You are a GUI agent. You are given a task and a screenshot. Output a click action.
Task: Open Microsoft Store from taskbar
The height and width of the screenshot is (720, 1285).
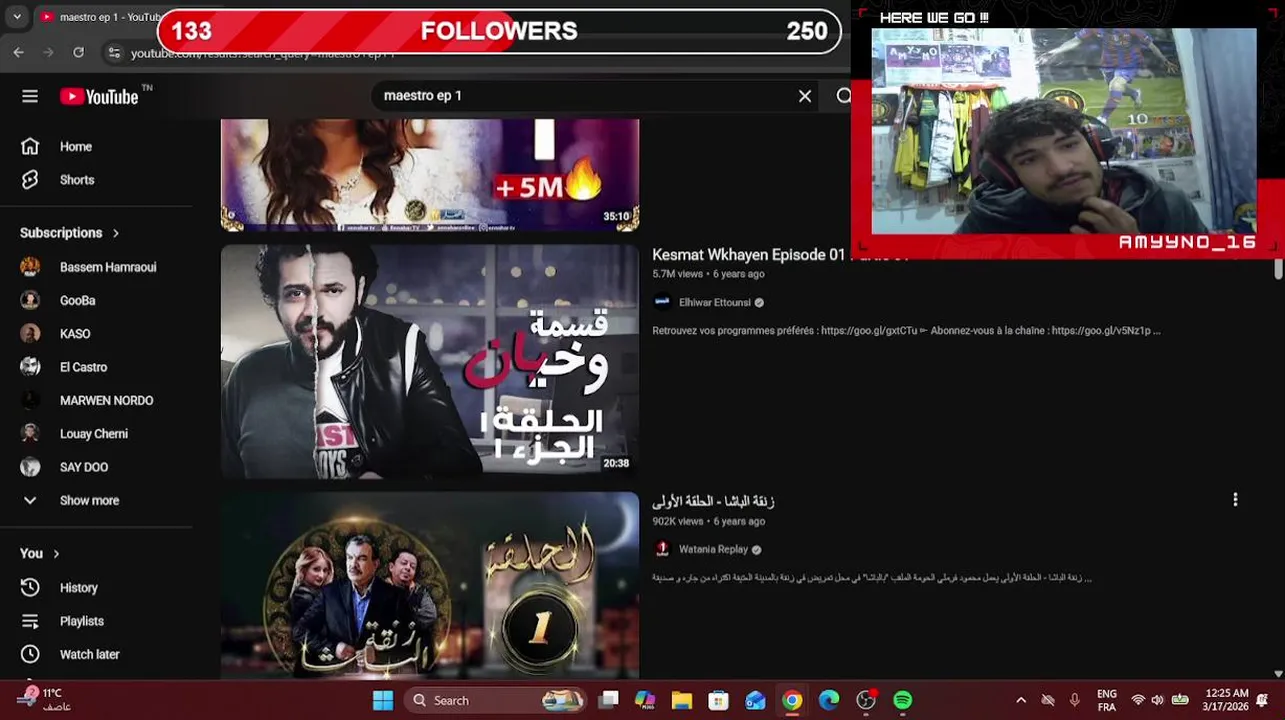[718, 700]
